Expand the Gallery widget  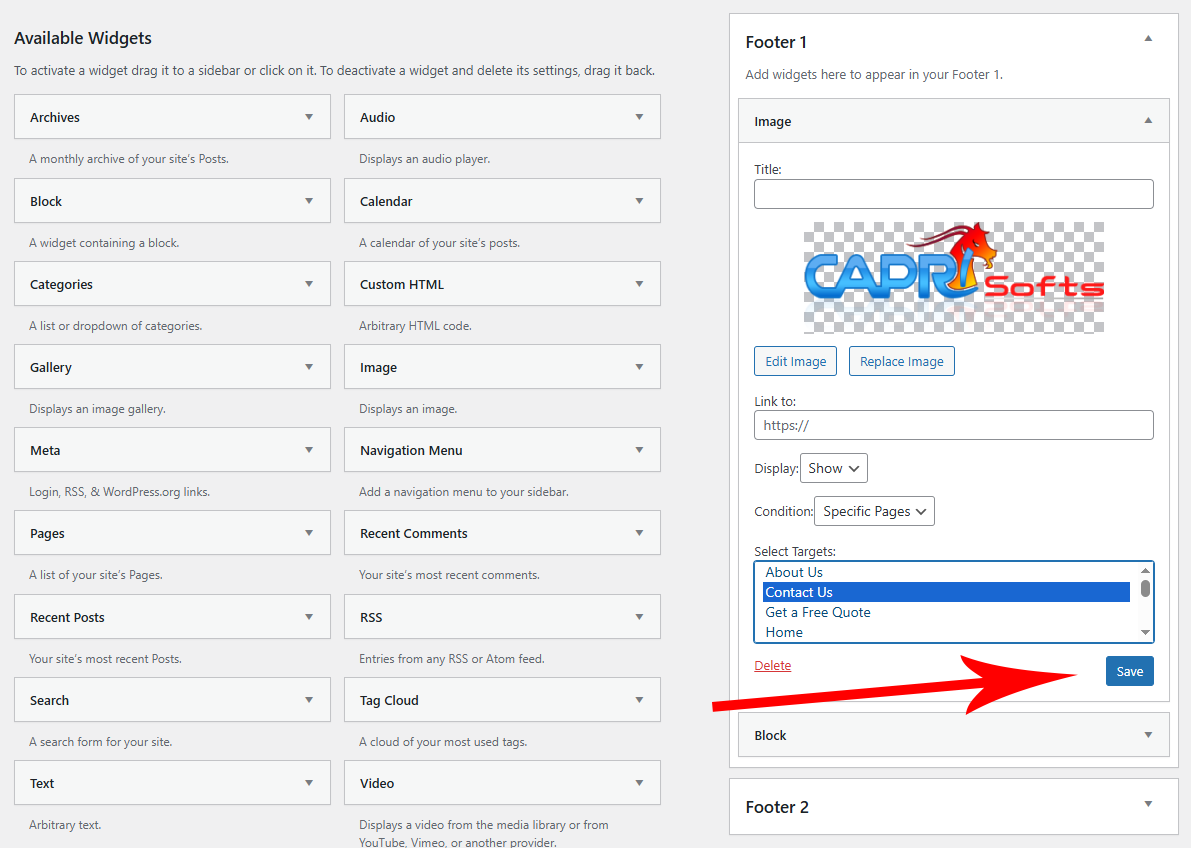(309, 367)
